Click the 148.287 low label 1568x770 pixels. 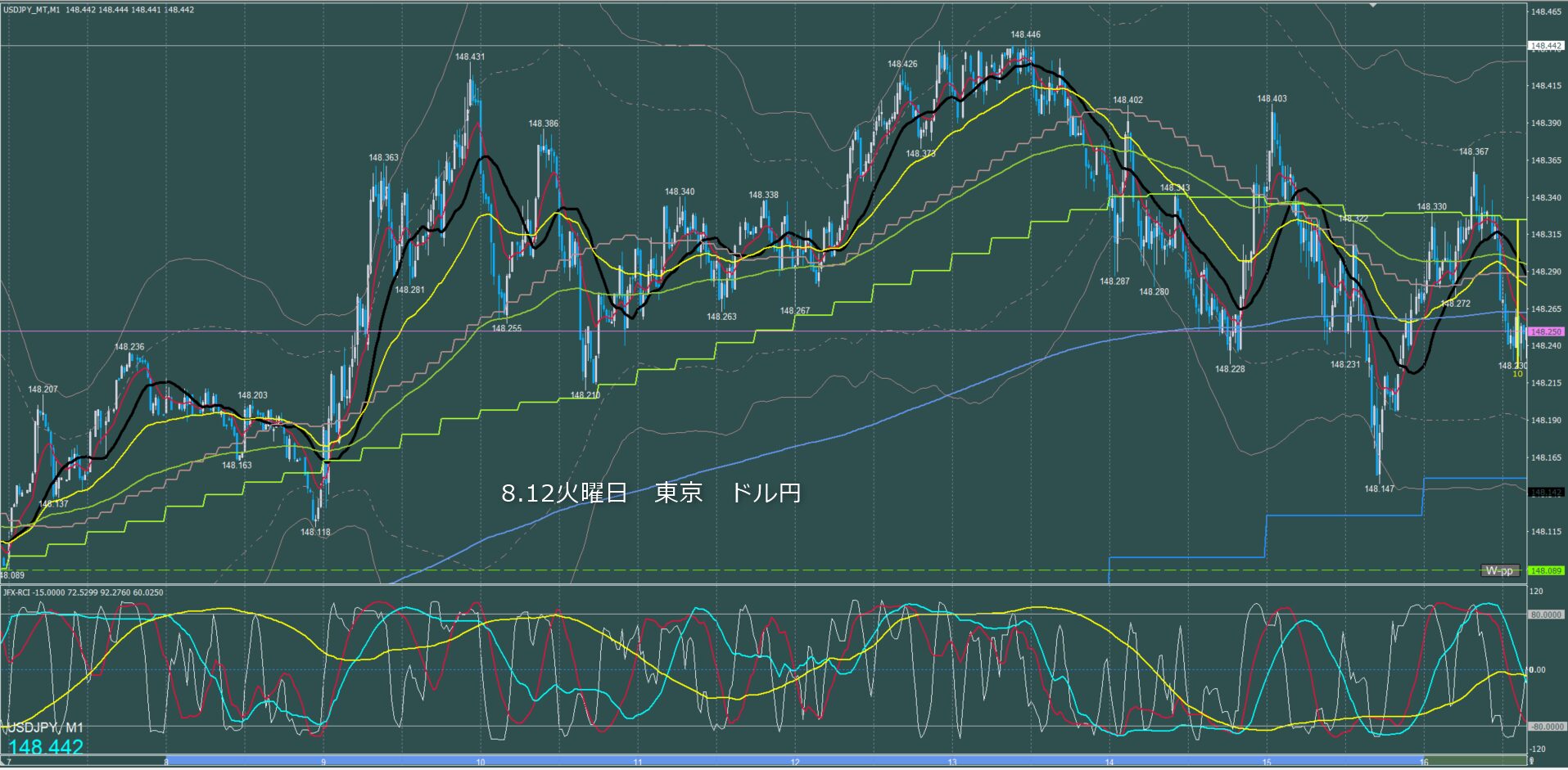click(x=1114, y=281)
